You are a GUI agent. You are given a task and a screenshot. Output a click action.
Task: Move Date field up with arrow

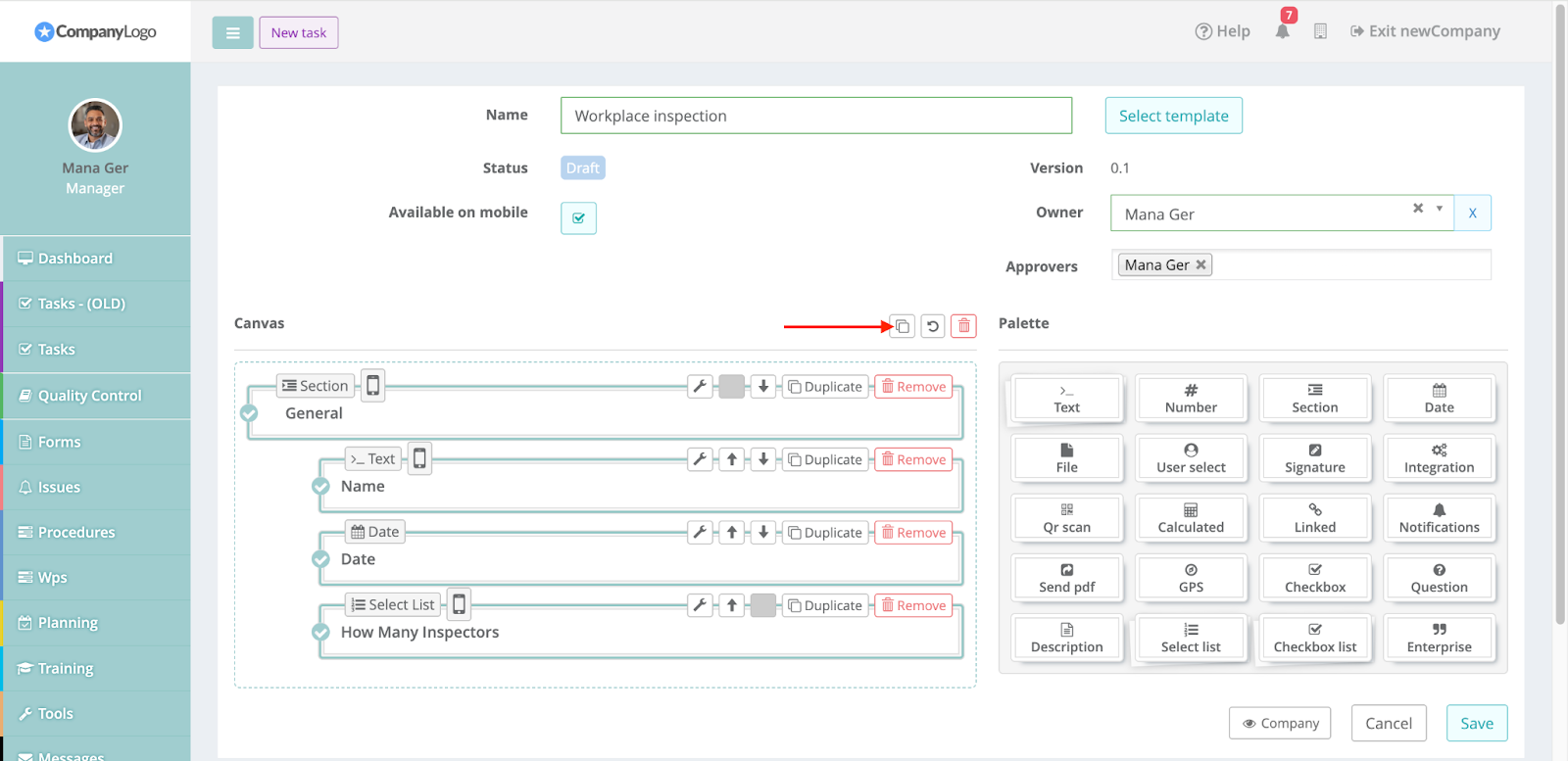(x=732, y=532)
